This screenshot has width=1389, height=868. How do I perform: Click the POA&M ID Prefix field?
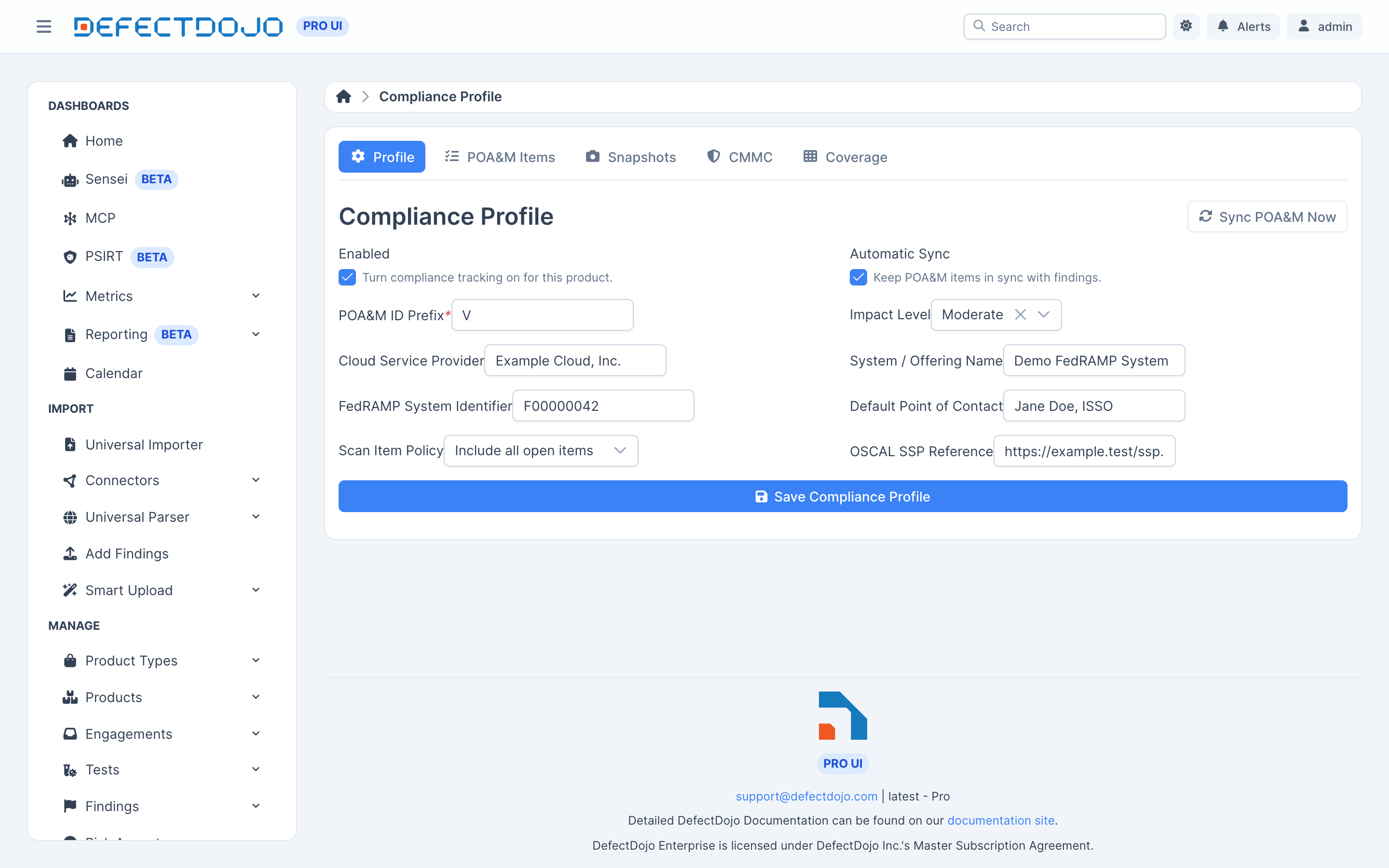click(x=543, y=314)
